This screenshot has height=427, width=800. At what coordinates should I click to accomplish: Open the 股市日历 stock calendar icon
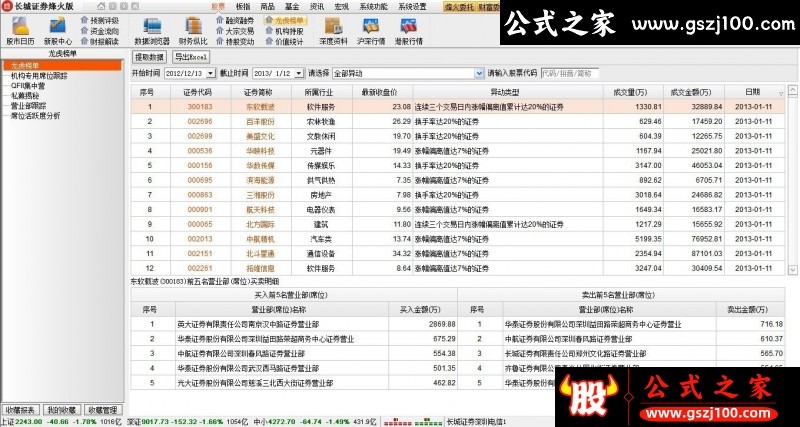[20, 31]
